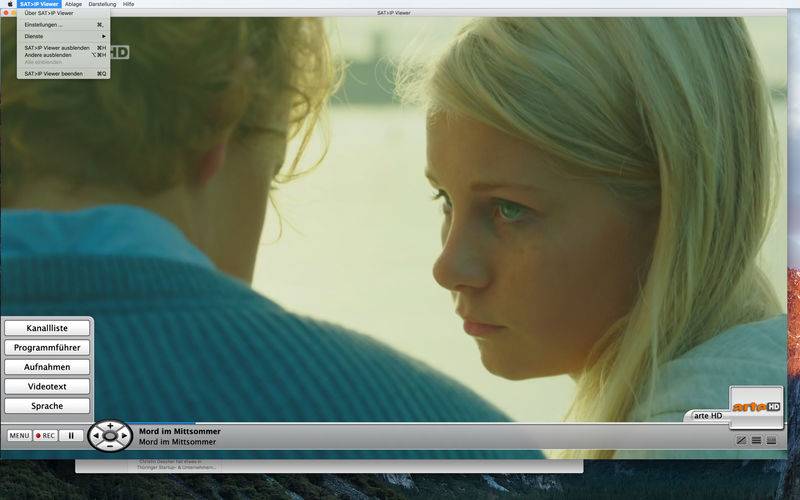Choose Über SAT>IP Viewer menu entry
800x500 pixels.
coord(63,13)
